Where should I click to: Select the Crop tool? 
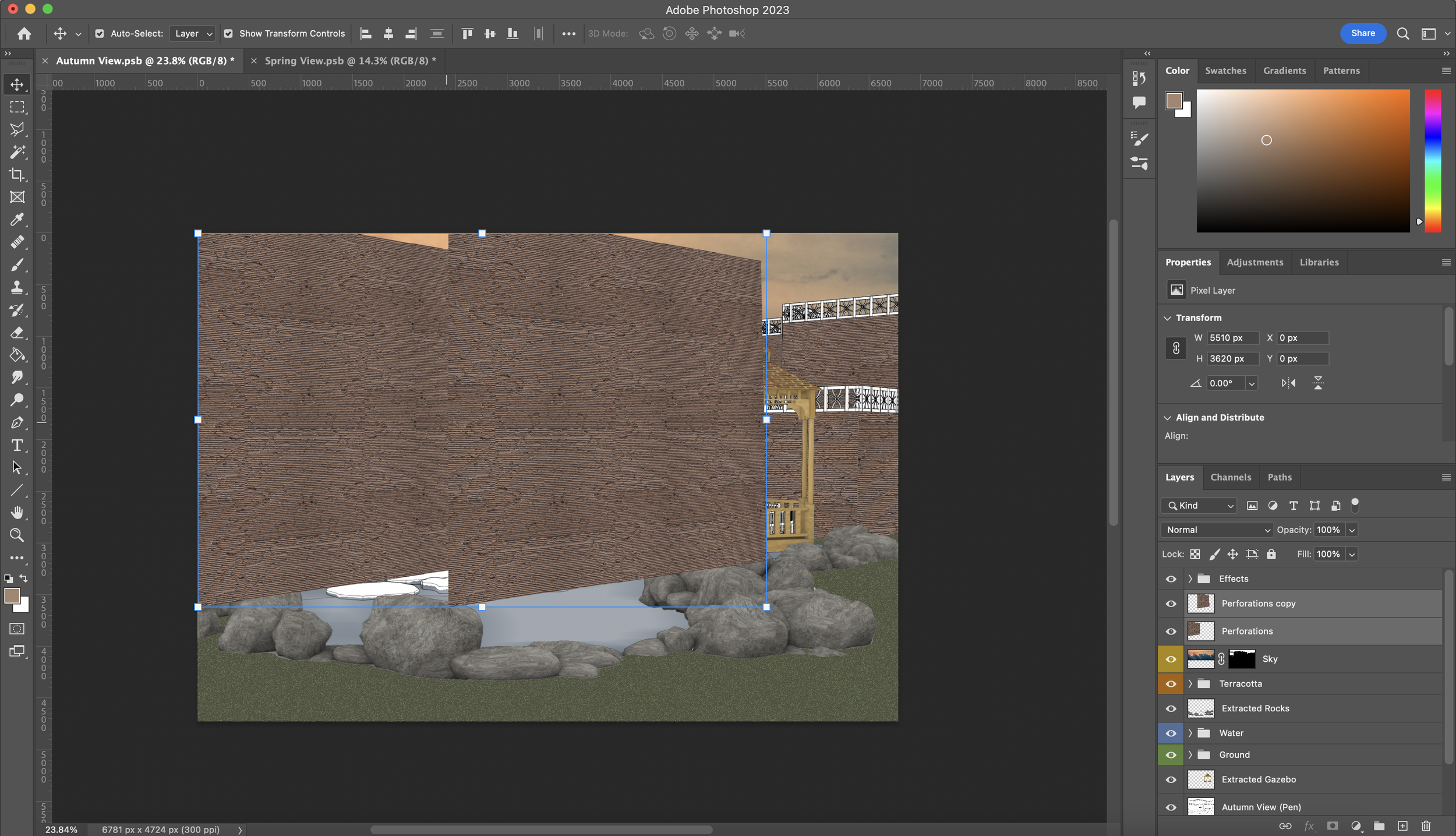(x=17, y=175)
